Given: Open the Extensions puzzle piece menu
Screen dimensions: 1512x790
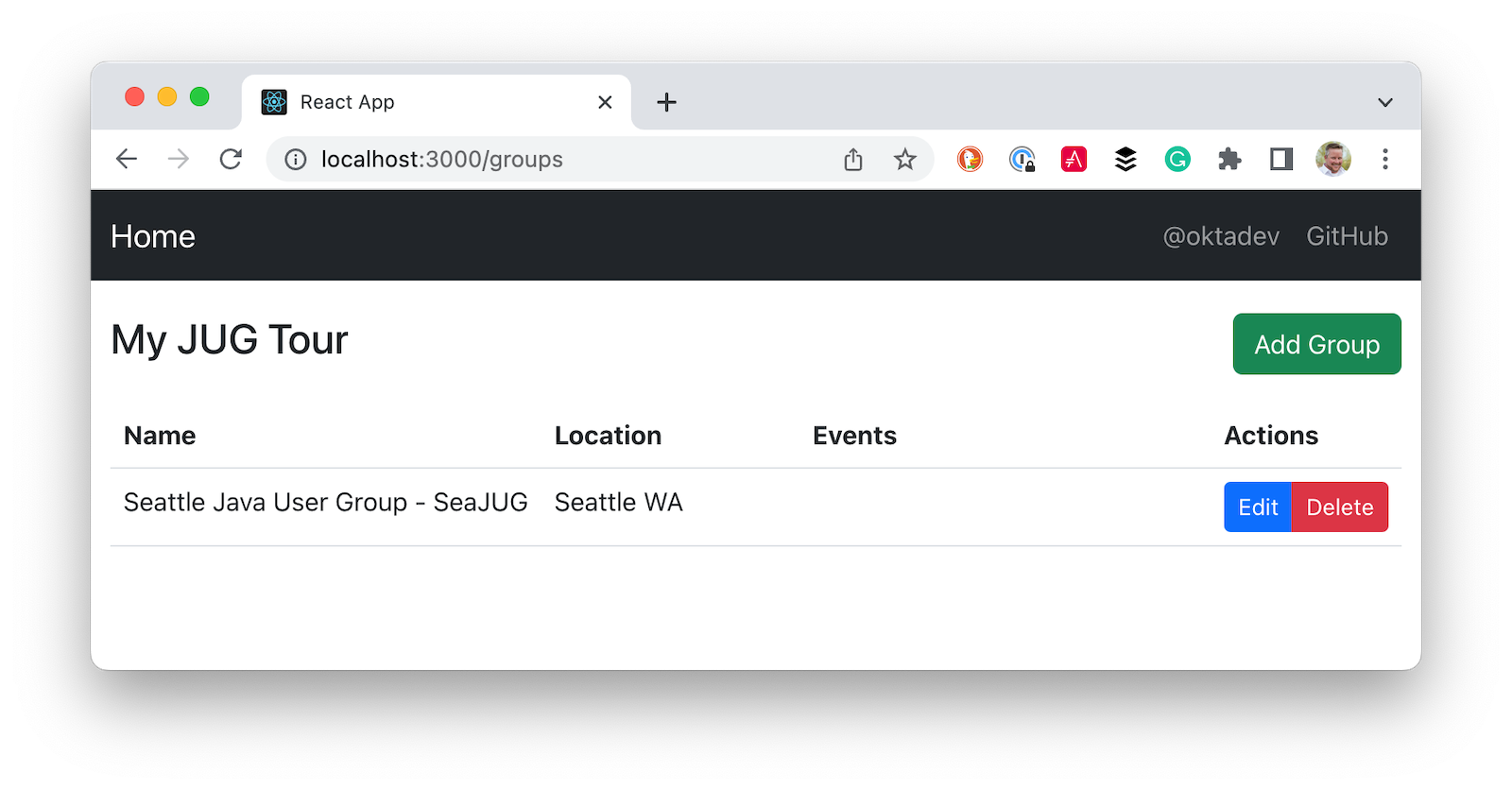Looking at the screenshot, I should tap(1229, 160).
